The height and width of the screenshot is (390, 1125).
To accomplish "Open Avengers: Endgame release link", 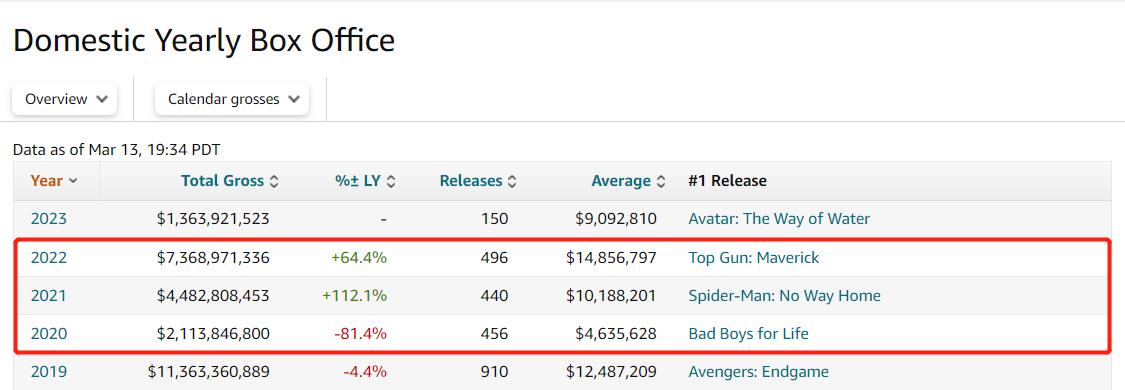I will (758, 371).
